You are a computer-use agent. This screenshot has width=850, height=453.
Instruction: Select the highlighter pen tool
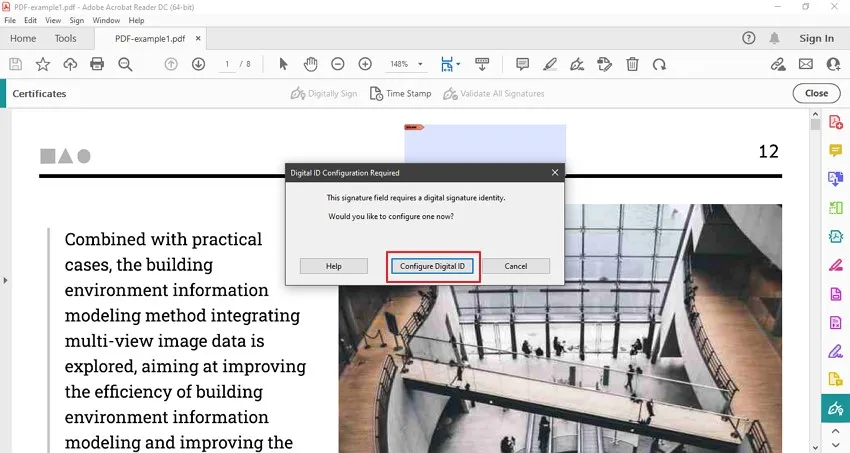pyautogui.click(x=550, y=64)
